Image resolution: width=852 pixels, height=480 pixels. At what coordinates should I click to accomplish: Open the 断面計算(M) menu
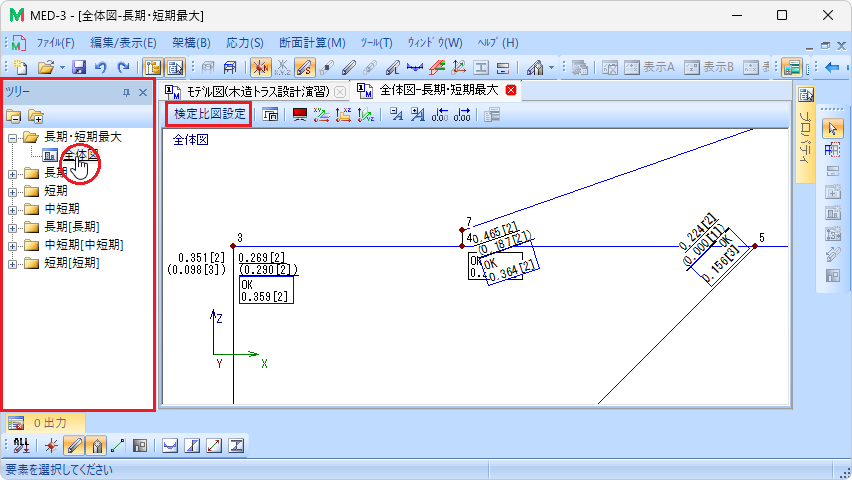312,43
